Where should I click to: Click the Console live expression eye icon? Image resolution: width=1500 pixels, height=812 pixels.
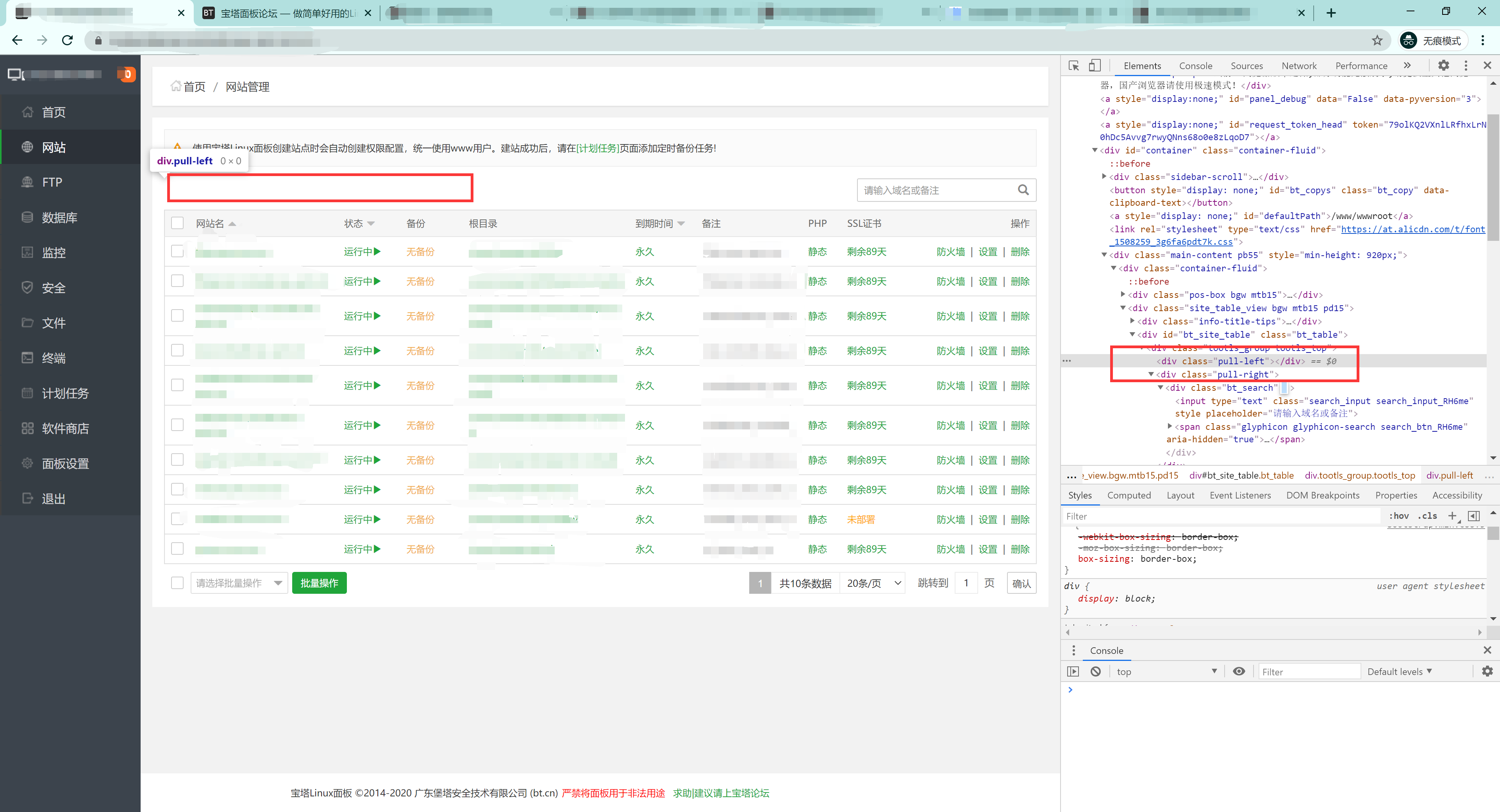pos(1239,671)
